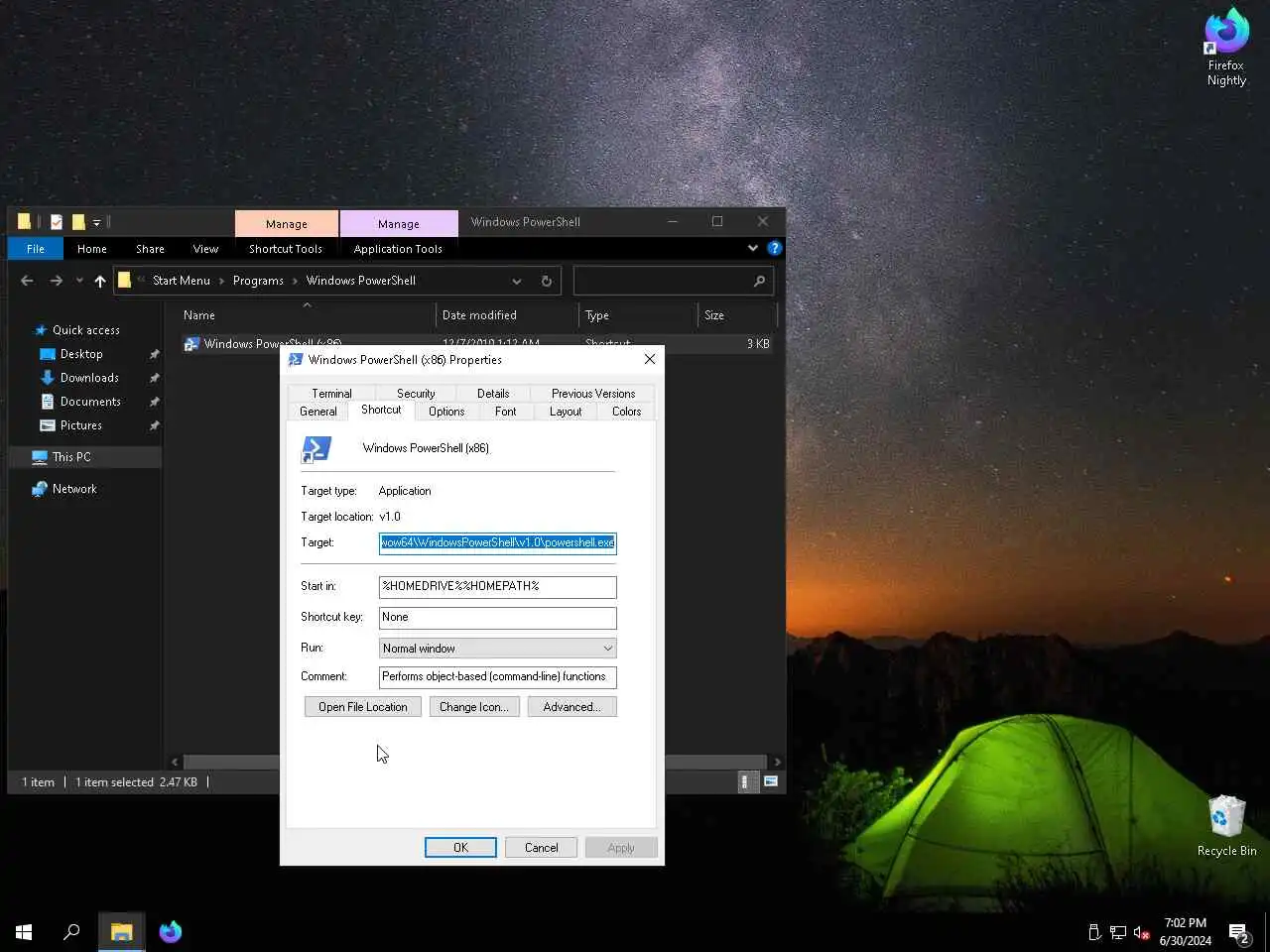
Task: Select Downloads in navigation pane
Action: pos(89,378)
